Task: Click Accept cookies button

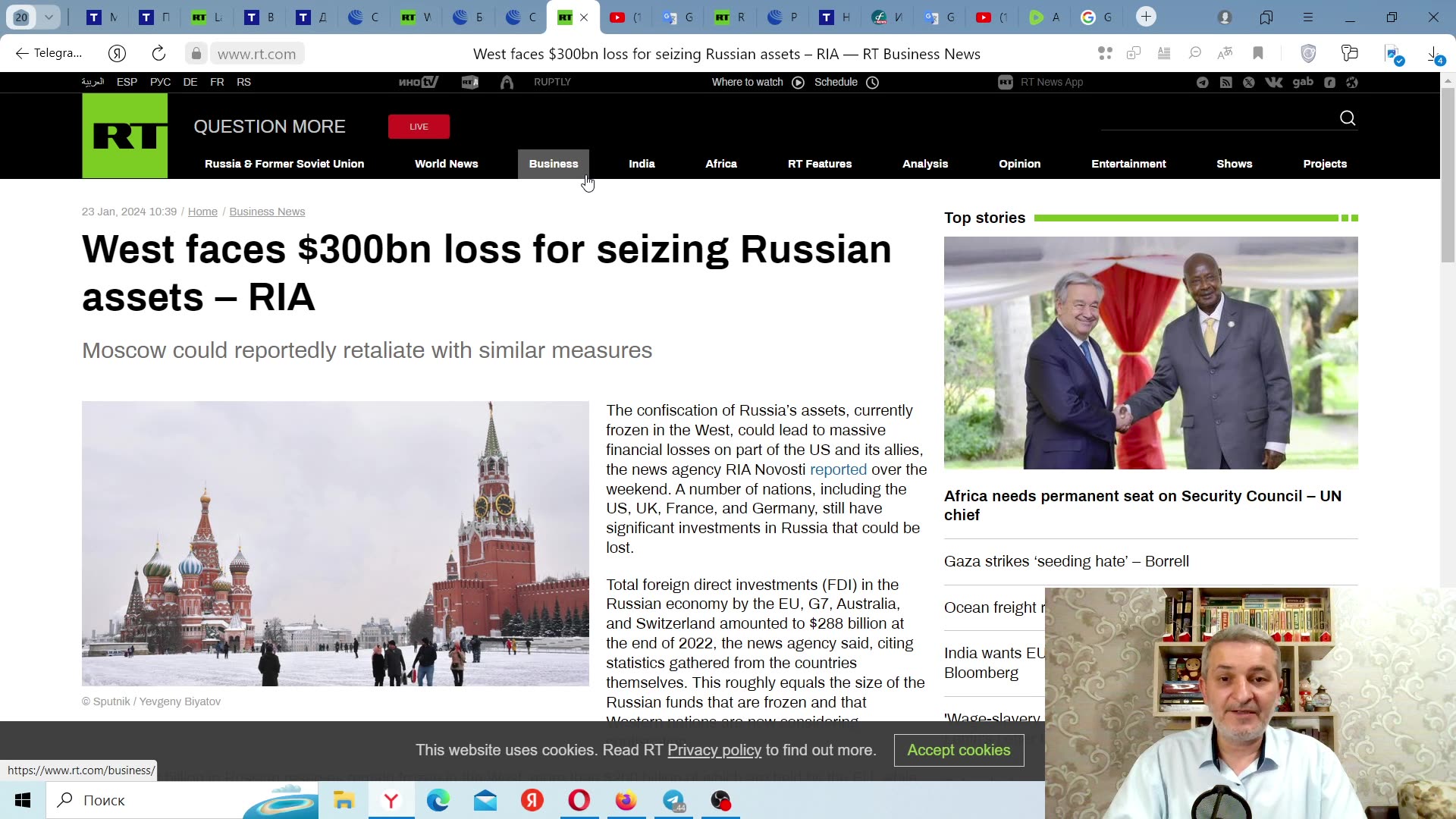Action: 959,750
